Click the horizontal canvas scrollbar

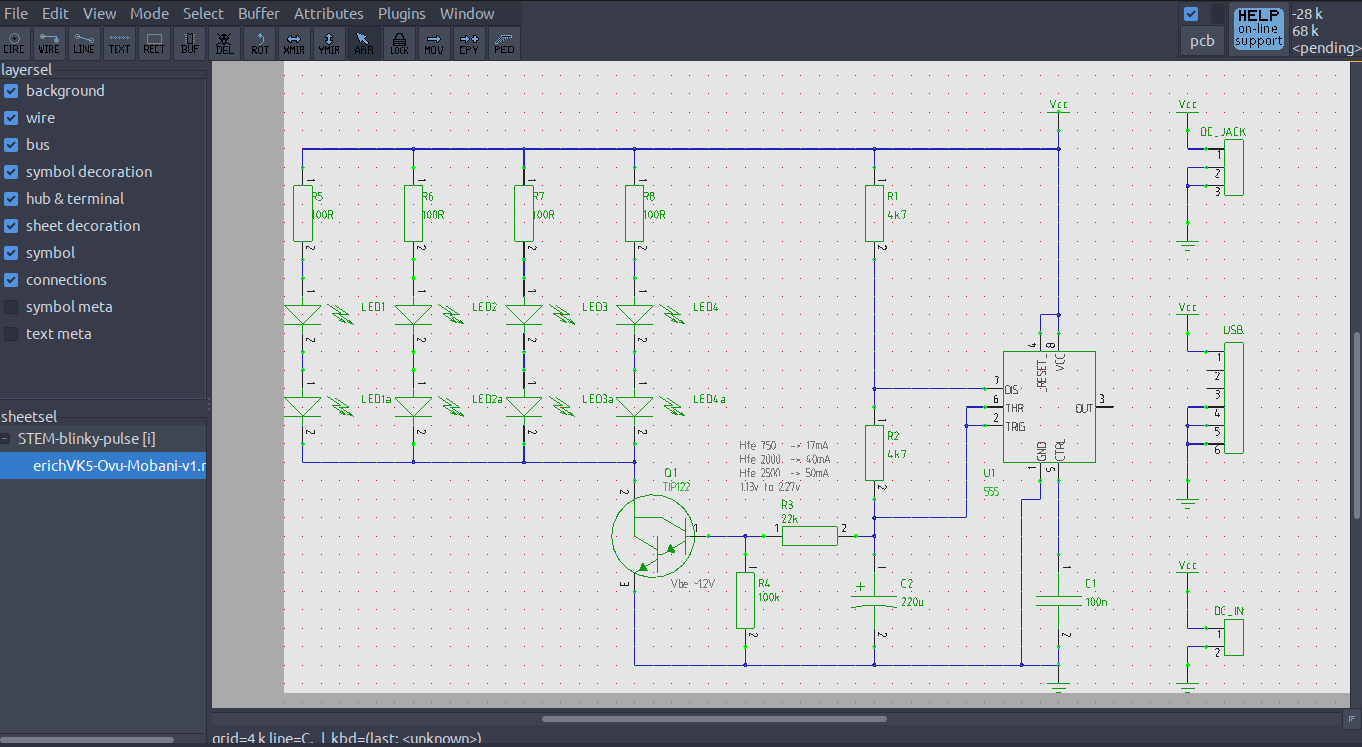click(x=714, y=718)
